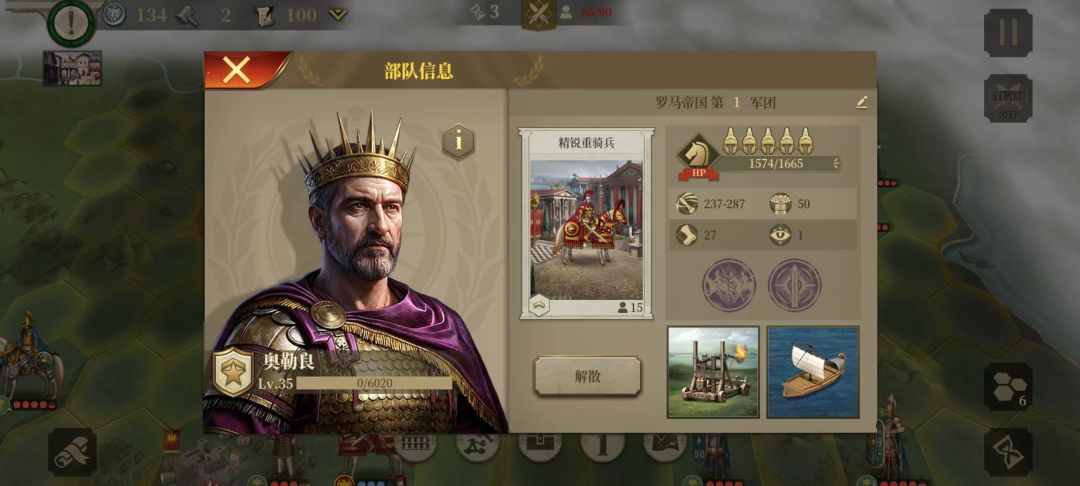
Task: Open the general info 'i' icon
Action: coord(458,141)
